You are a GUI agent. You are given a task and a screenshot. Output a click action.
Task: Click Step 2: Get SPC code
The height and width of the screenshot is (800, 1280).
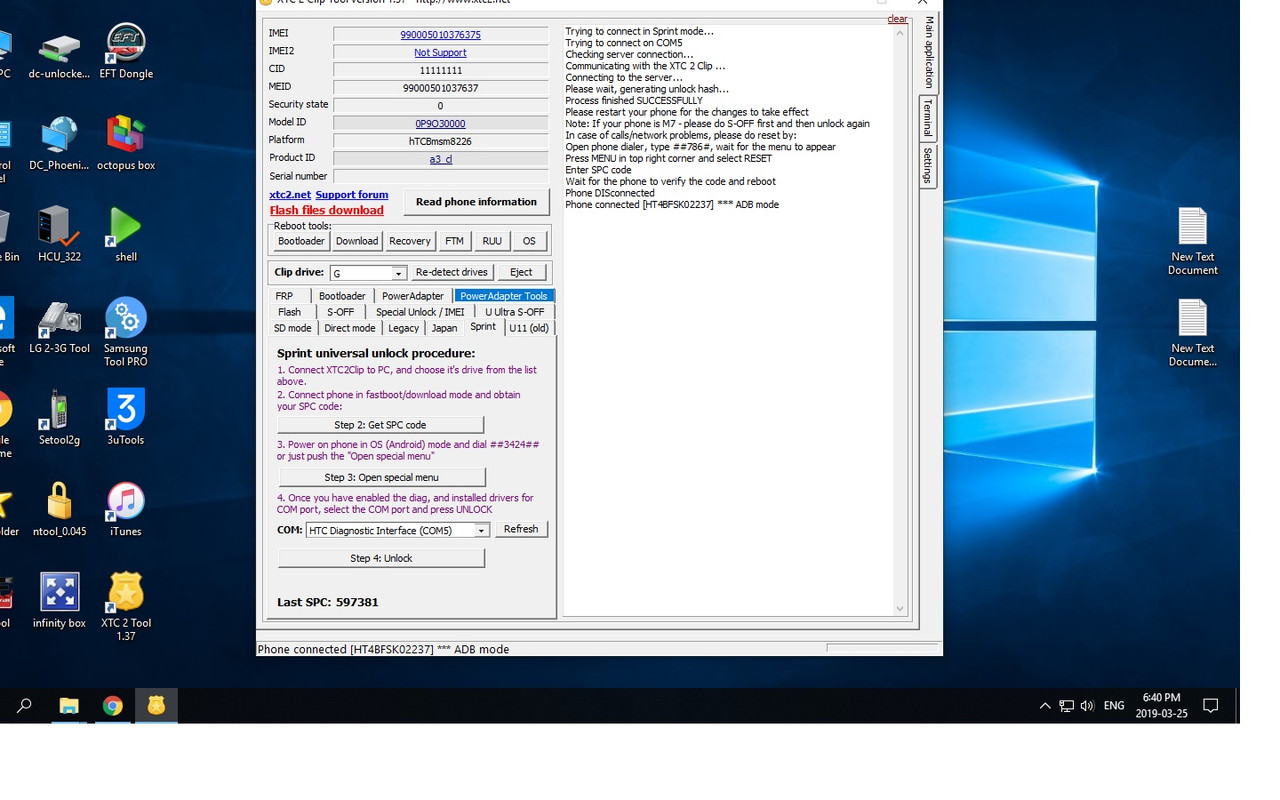click(380, 425)
